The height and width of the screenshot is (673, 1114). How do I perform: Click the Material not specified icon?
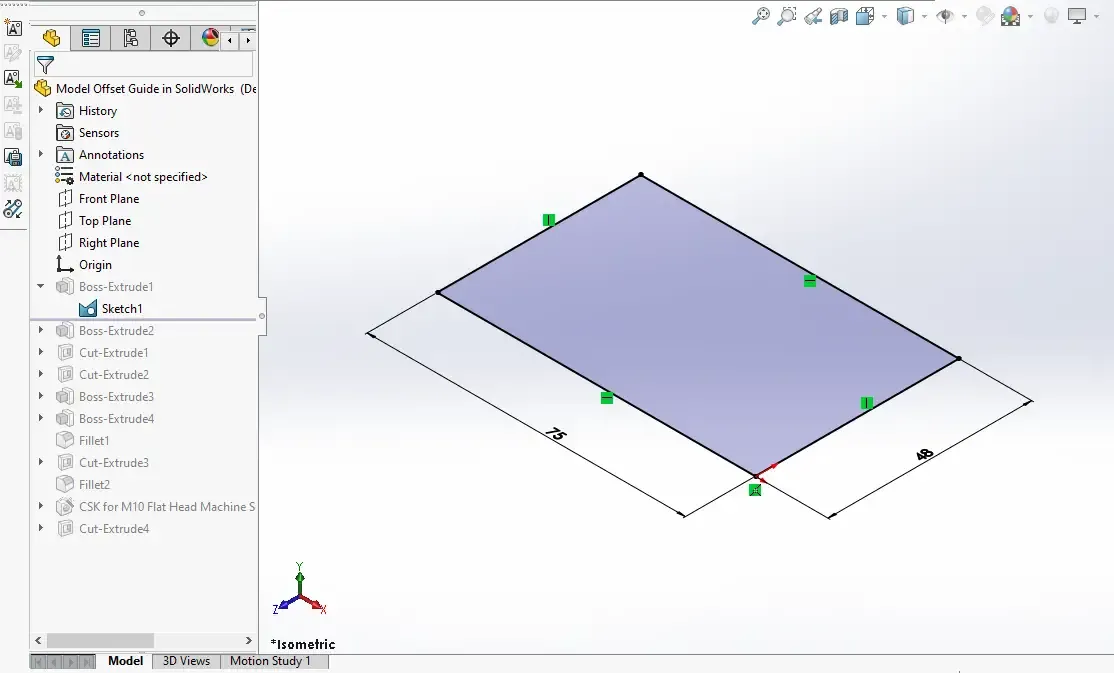click(x=65, y=177)
